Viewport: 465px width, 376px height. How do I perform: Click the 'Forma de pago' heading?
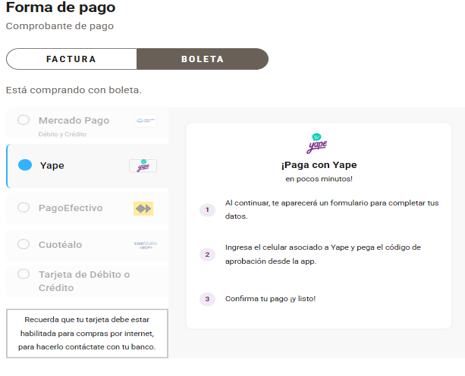pos(61,7)
